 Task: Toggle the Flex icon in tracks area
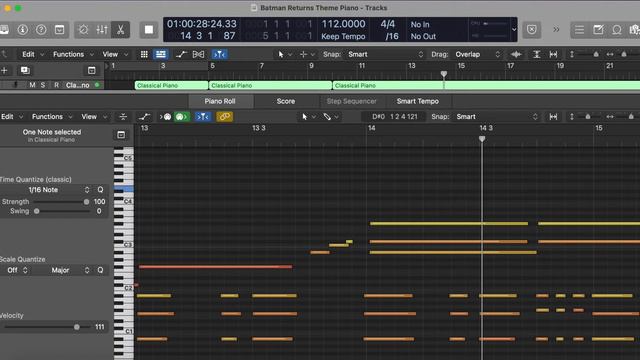(x=198, y=54)
